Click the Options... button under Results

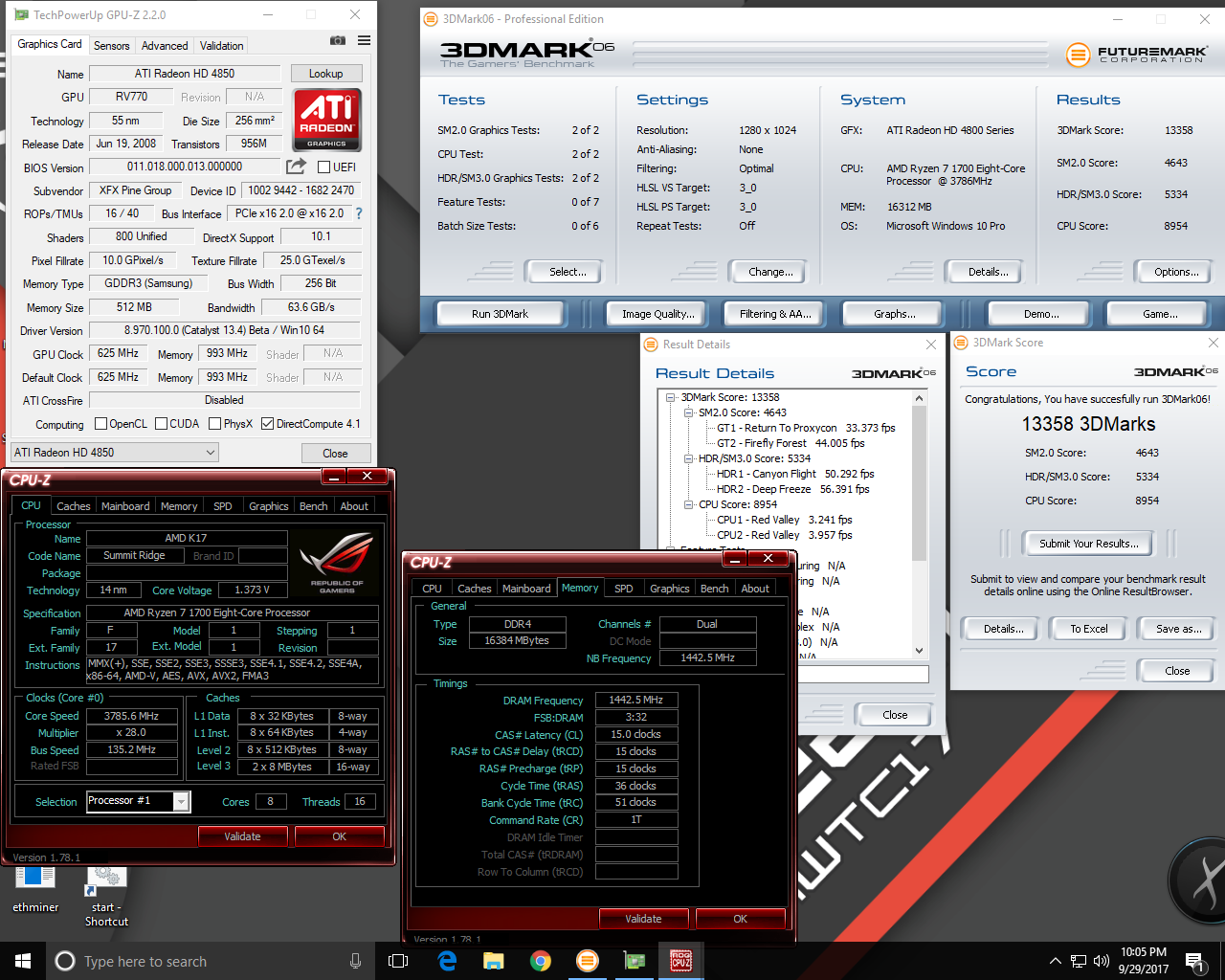tap(1176, 272)
